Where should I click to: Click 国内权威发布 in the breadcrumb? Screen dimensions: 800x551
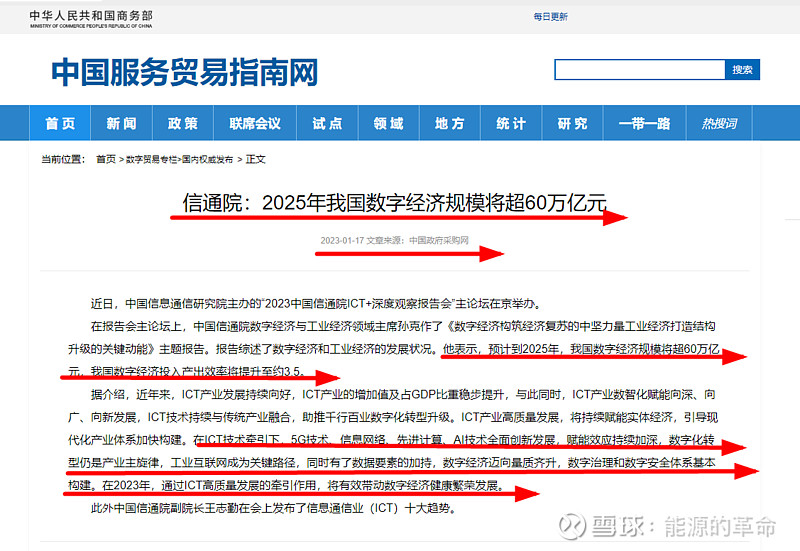pyautogui.click(x=207, y=159)
